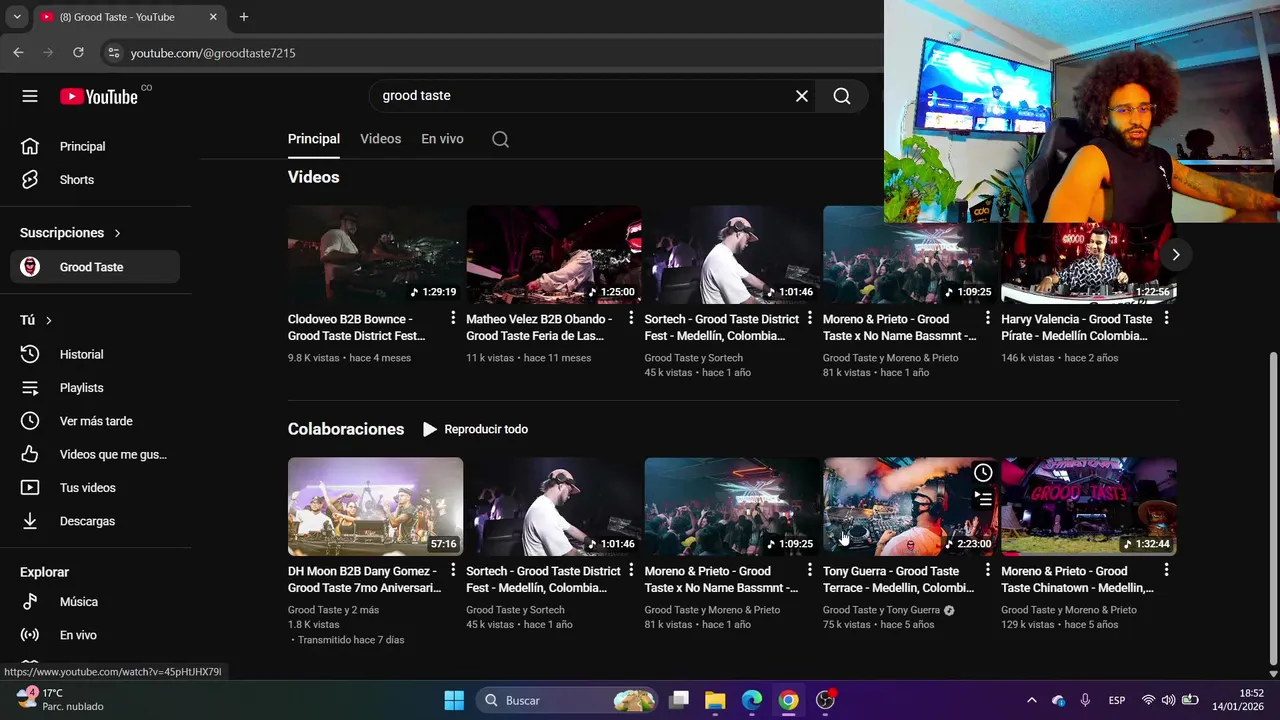Add Tony Guerra video to queue icon
The image size is (1280, 720).
click(x=983, y=498)
